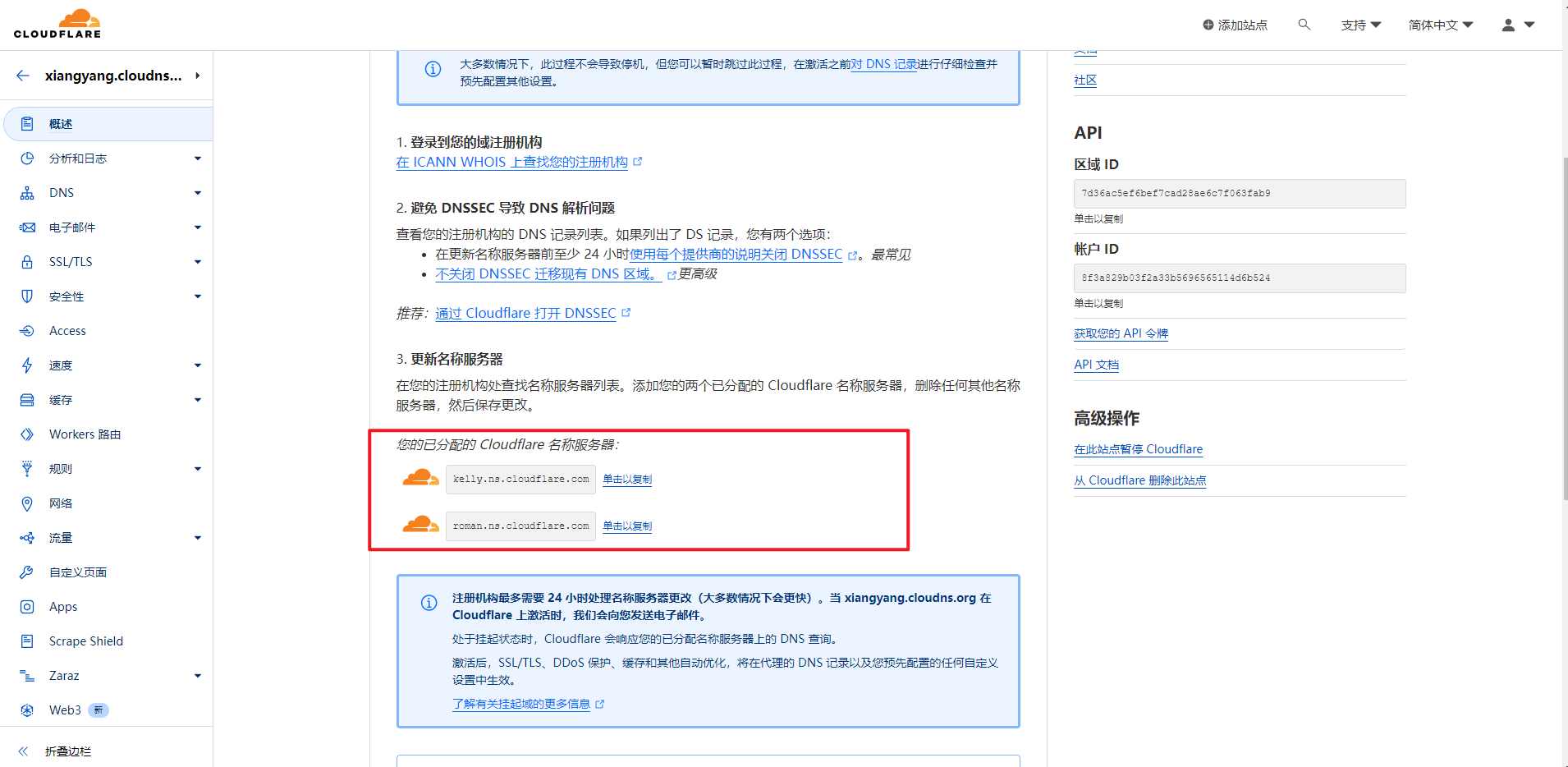Open the search magnifier icon
Image resolution: width=1568 pixels, height=767 pixels.
point(1304,25)
